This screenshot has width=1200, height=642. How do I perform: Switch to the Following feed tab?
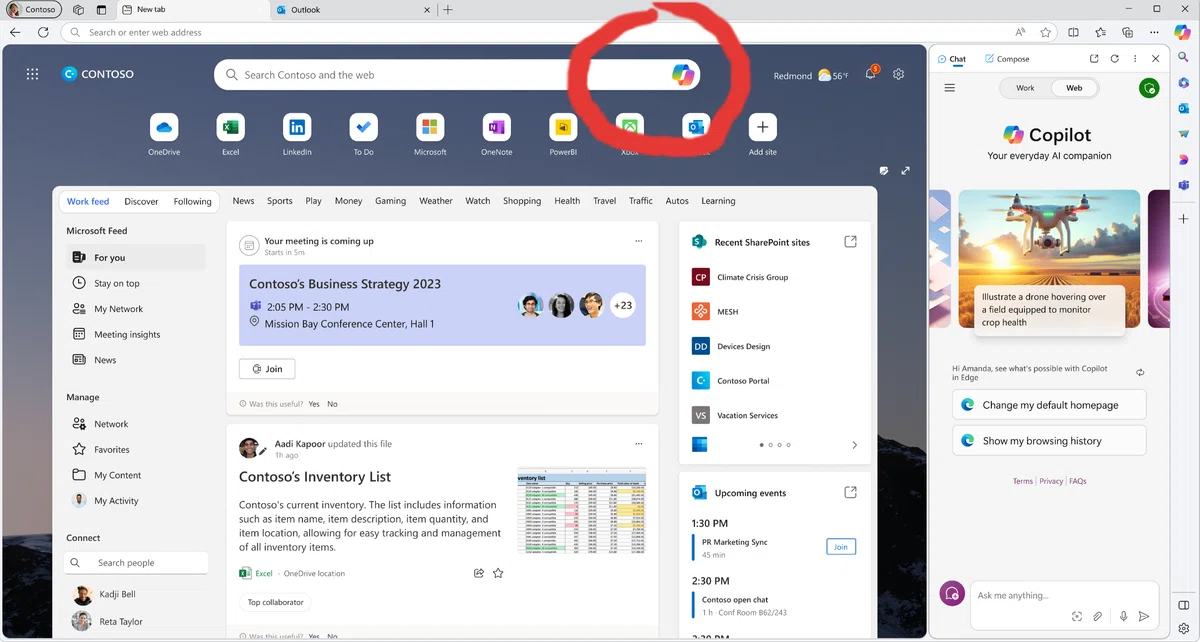(192, 201)
